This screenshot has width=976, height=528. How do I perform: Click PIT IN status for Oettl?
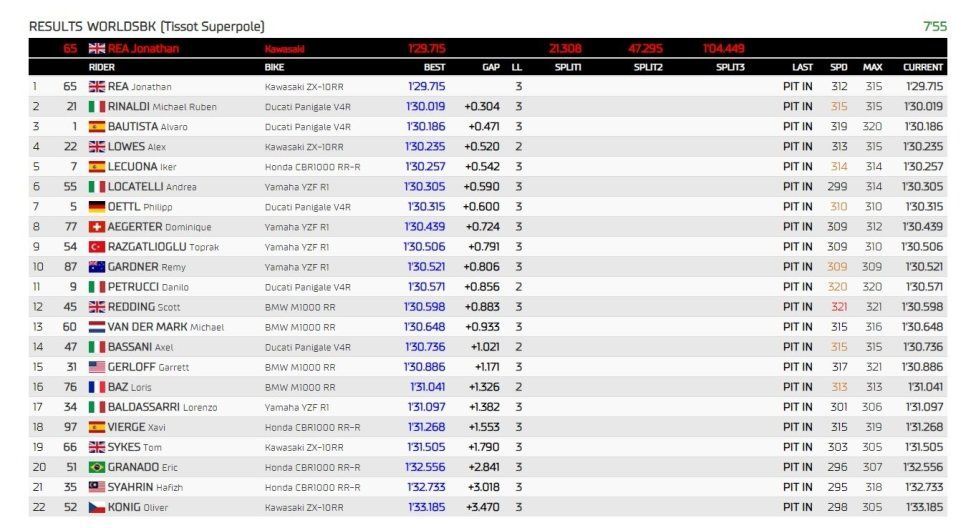click(x=797, y=207)
